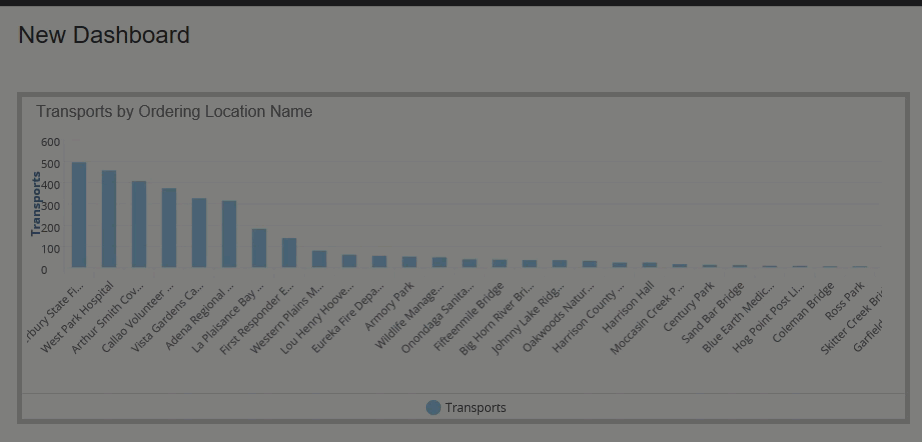
Task: Select the Western Plains M... bar
Action: click(319, 259)
